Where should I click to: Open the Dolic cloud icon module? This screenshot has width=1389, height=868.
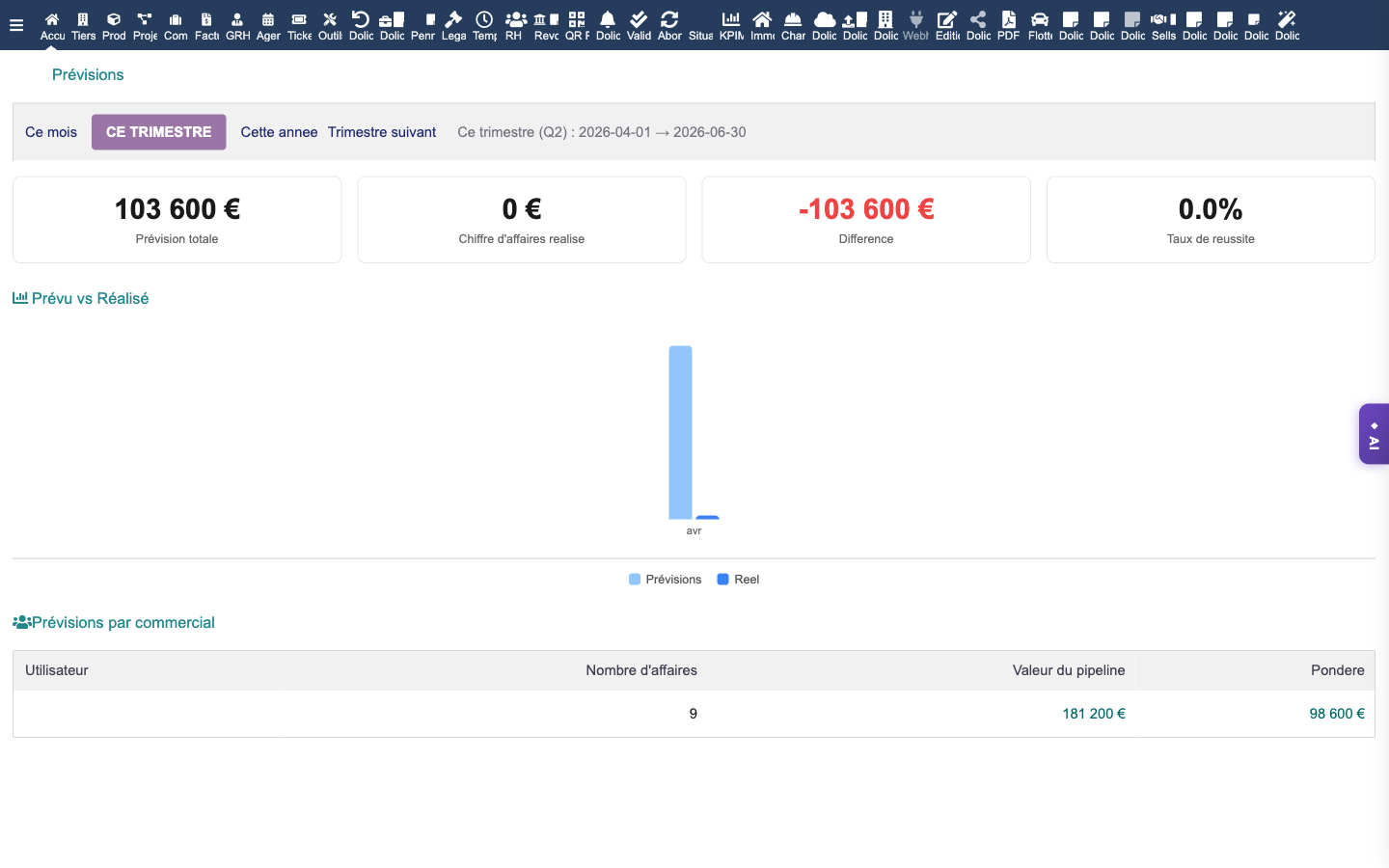[824, 26]
